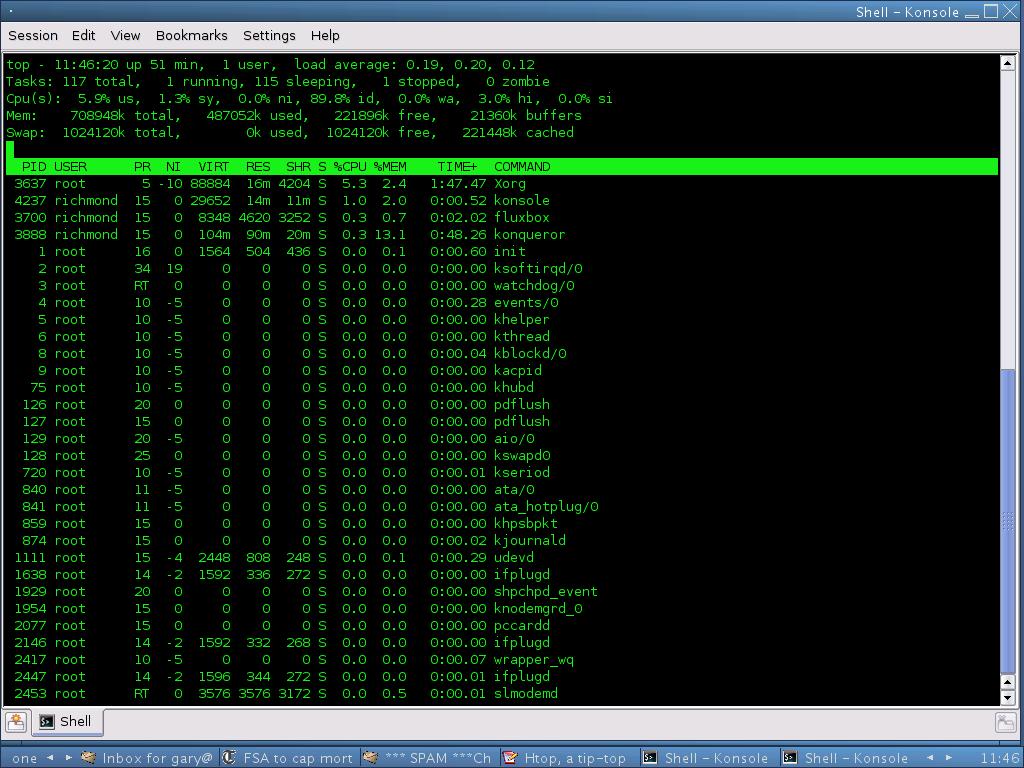Click the kswapd0 command text
The width and height of the screenshot is (1024, 768).
click(522, 455)
